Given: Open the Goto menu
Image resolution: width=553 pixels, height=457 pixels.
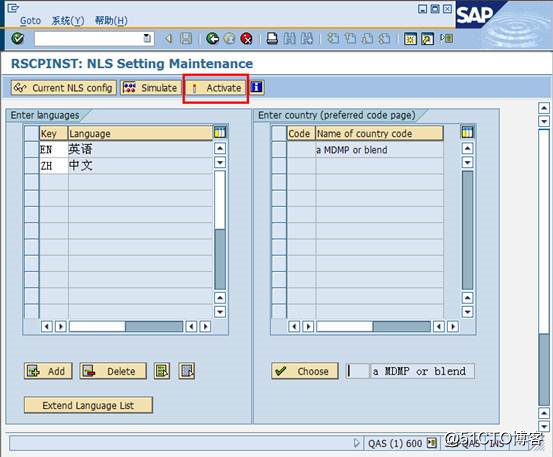Looking at the screenshot, I should (x=30, y=20).
